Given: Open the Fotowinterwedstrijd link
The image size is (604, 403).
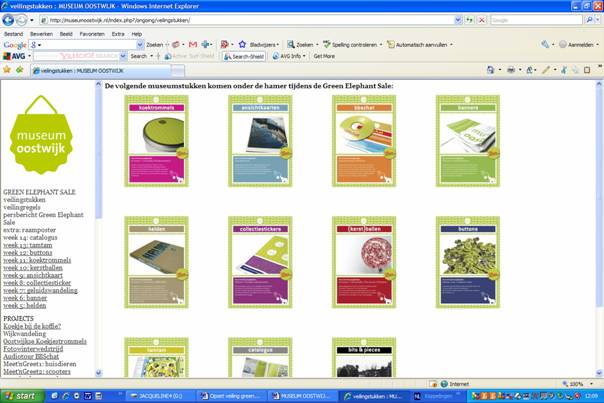Looking at the screenshot, I should pyautogui.click(x=33, y=349).
